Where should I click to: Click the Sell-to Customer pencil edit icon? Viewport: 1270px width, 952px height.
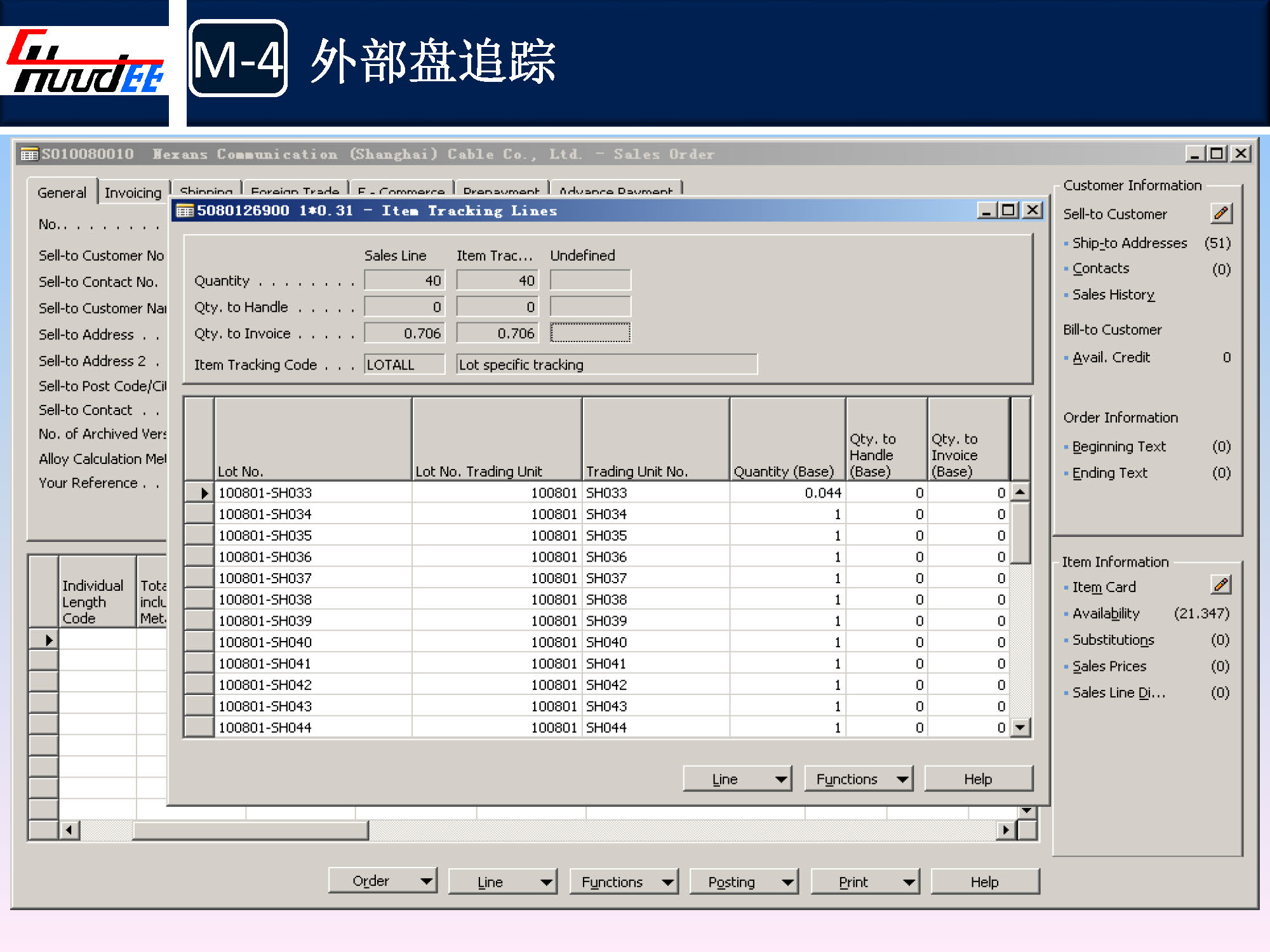[1220, 213]
